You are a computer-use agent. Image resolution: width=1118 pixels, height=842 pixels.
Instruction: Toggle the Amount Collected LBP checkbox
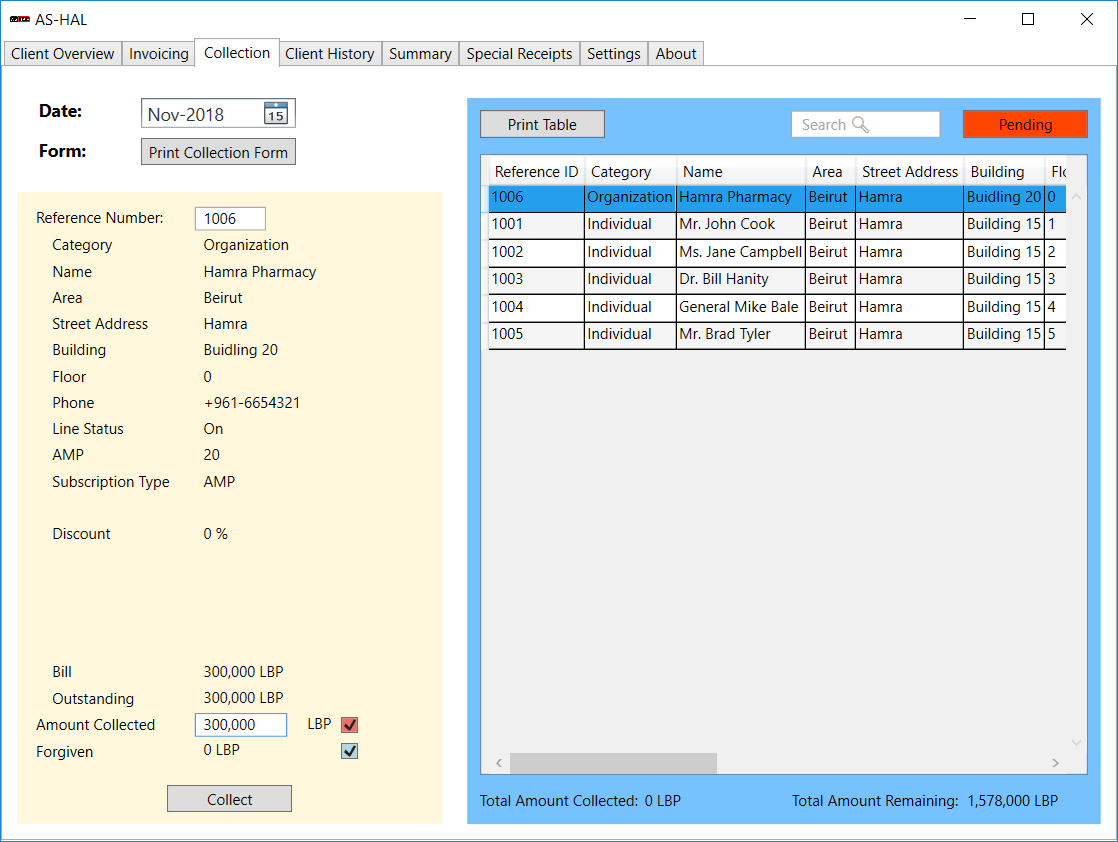click(x=349, y=724)
